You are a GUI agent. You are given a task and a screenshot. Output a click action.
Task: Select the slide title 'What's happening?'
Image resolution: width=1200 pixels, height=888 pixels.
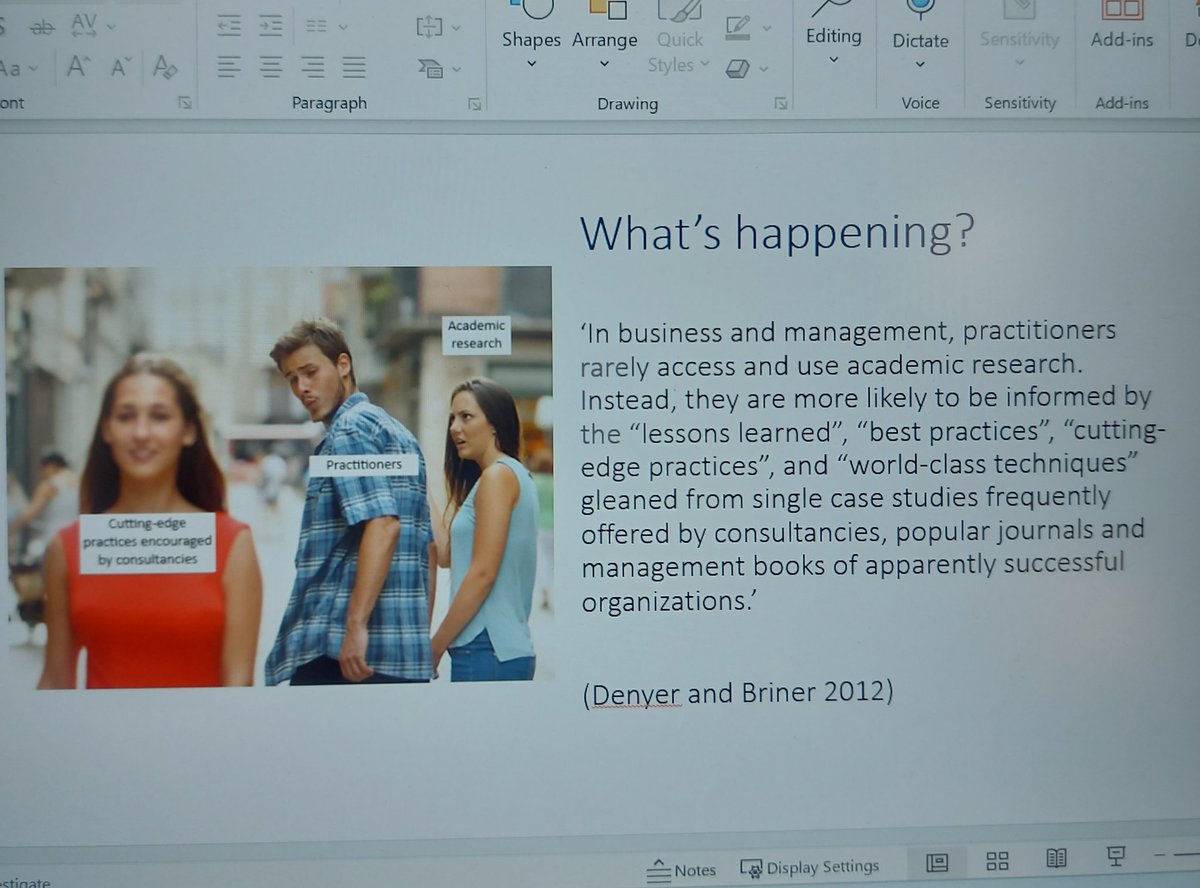777,233
